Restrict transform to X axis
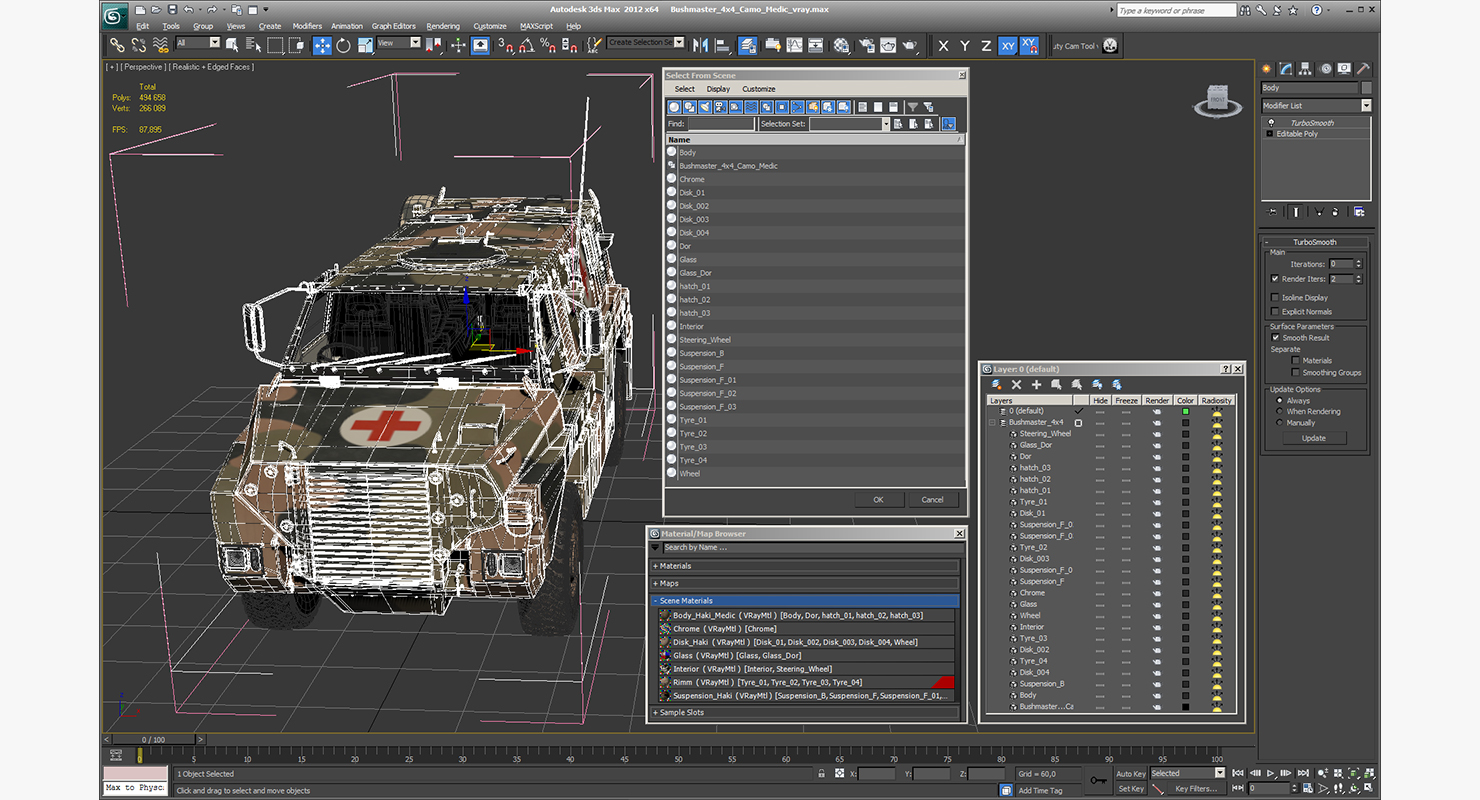 pyautogui.click(x=943, y=45)
